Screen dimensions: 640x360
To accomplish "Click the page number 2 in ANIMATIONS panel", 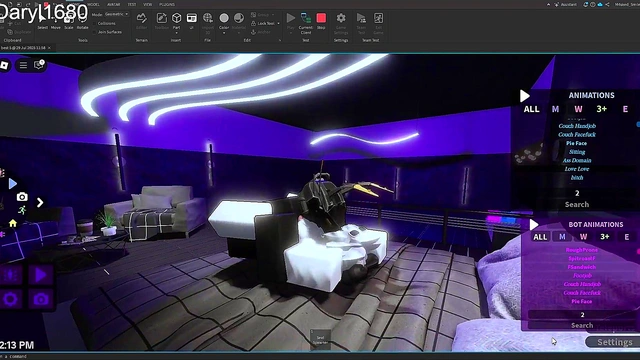I will [577, 193].
